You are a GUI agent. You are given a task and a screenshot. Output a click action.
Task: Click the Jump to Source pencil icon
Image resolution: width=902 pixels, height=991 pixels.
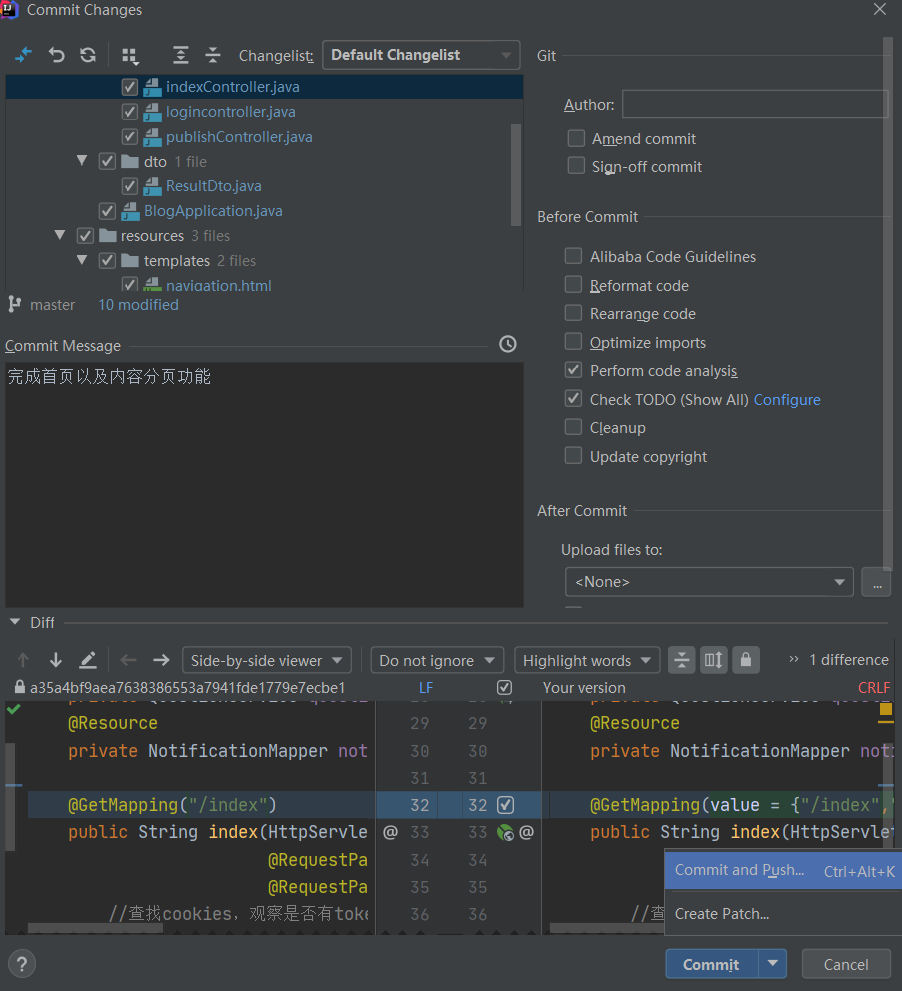tap(88, 660)
